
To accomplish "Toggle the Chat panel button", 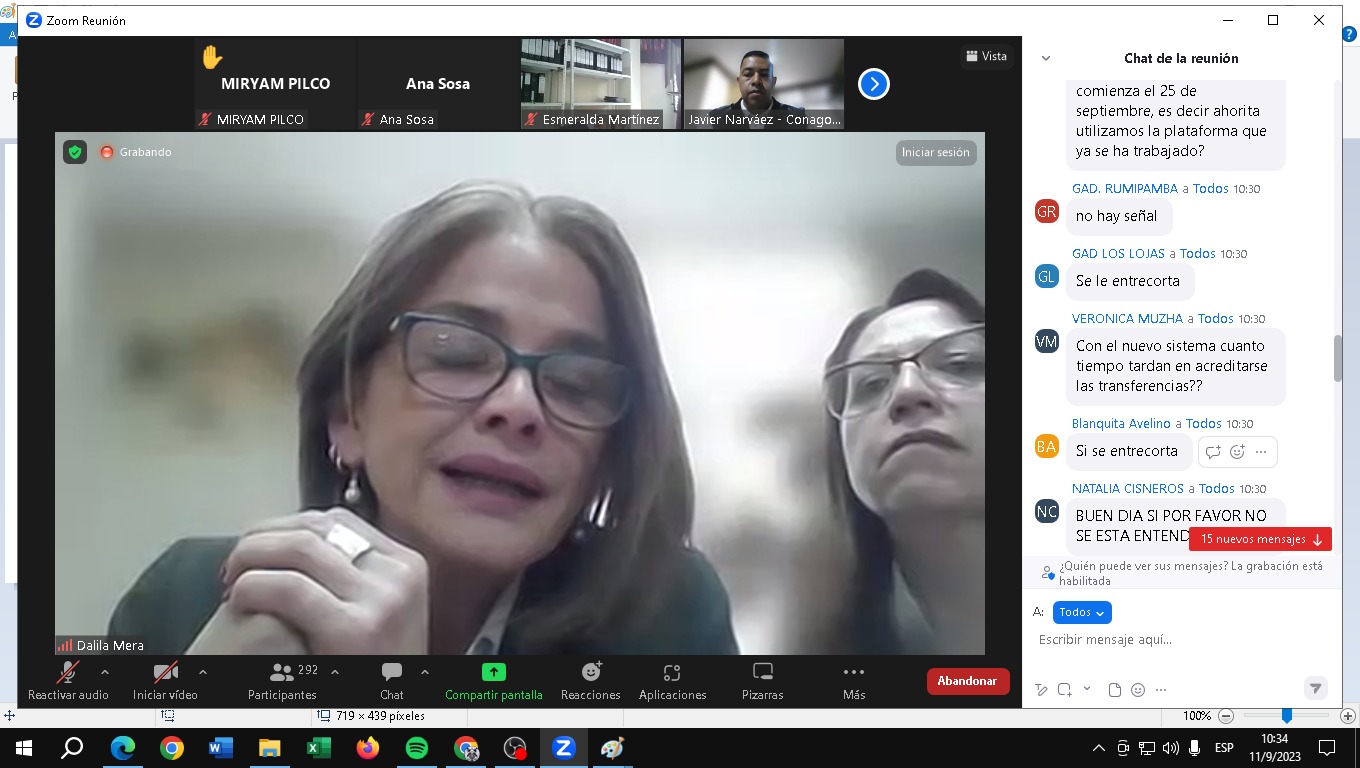I will (392, 680).
